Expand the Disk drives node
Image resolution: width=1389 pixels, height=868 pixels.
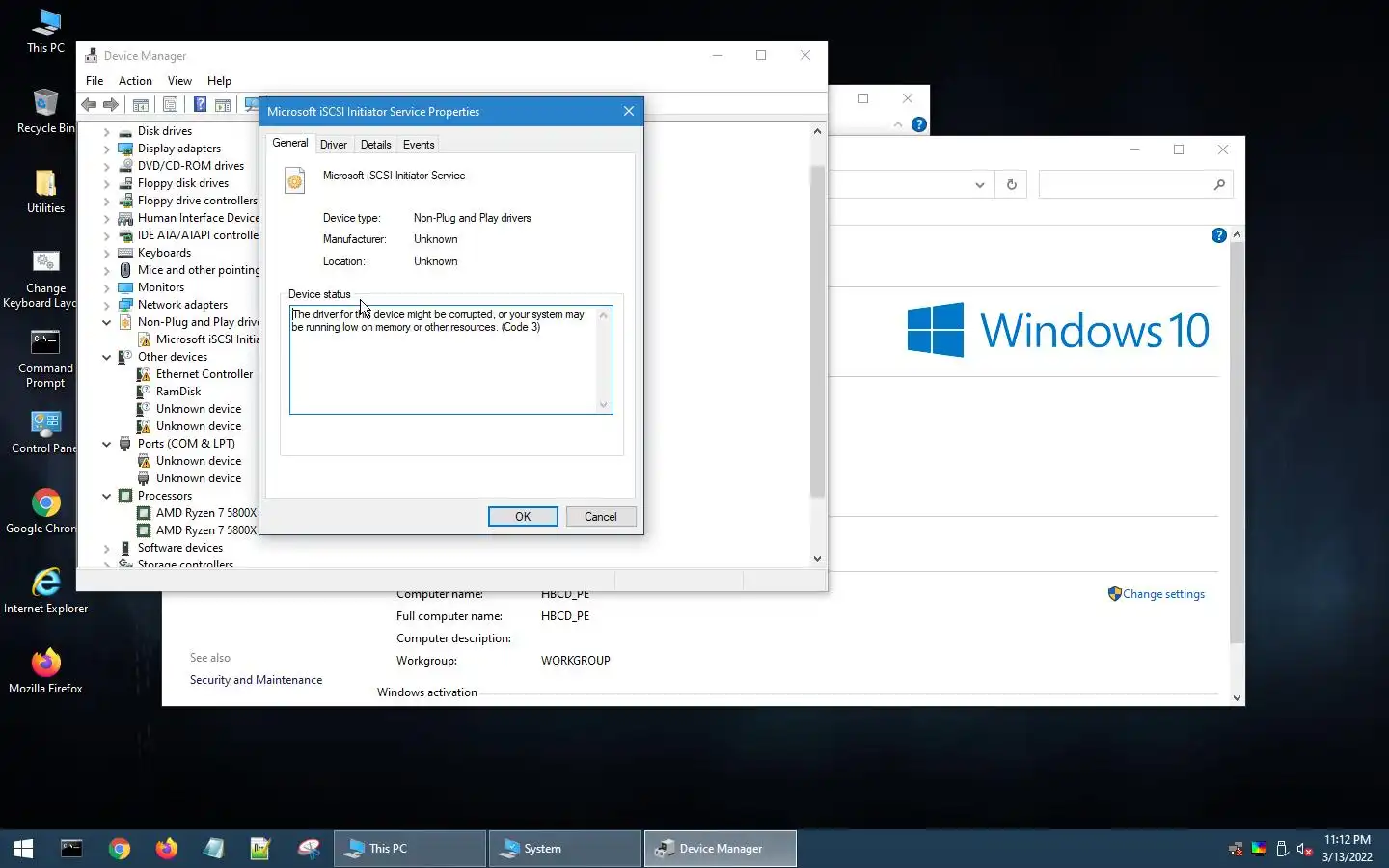[x=107, y=131]
